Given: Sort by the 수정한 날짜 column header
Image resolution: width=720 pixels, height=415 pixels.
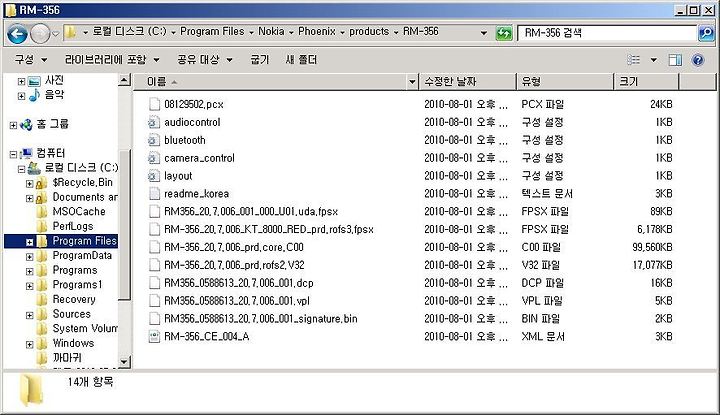Looking at the screenshot, I should click(x=467, y=82).
